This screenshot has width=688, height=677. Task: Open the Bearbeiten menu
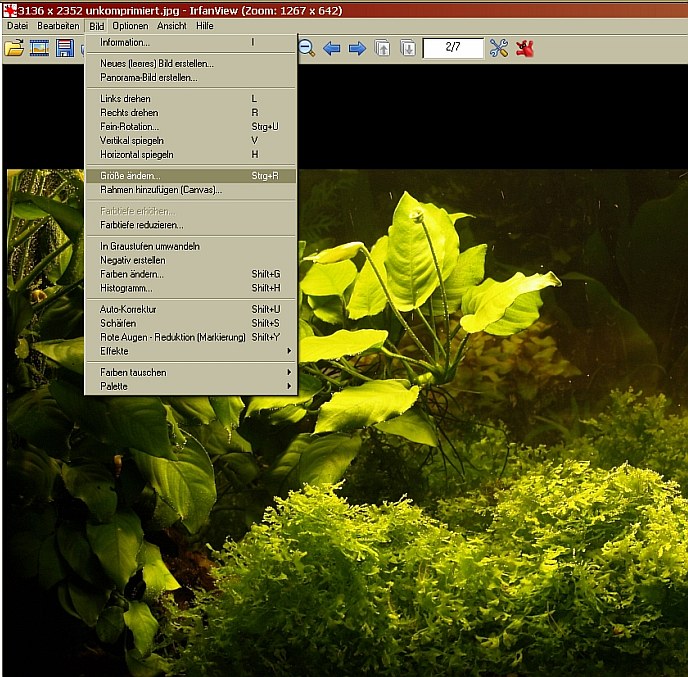[58, 25]
